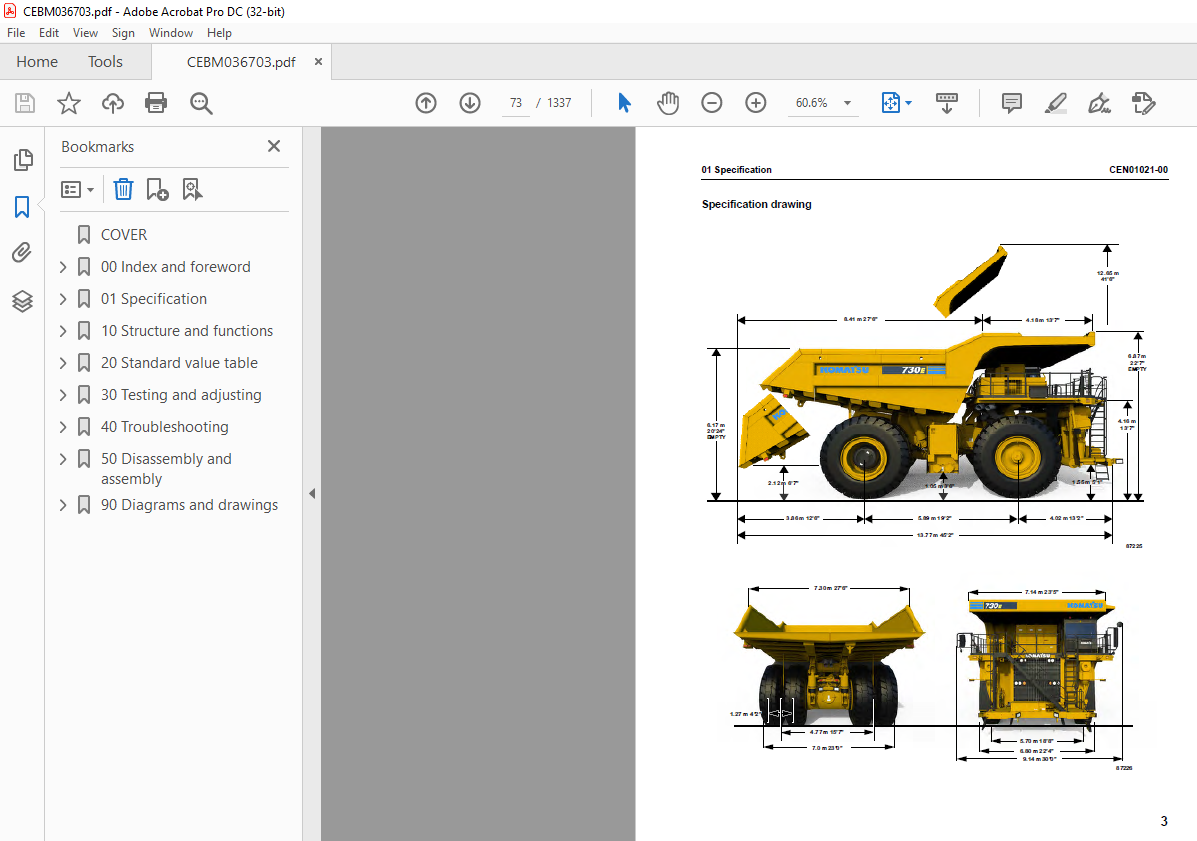This screenshot has width=1197, height=841.
Task: Click the fit page icon
Action: coord(891,103)
